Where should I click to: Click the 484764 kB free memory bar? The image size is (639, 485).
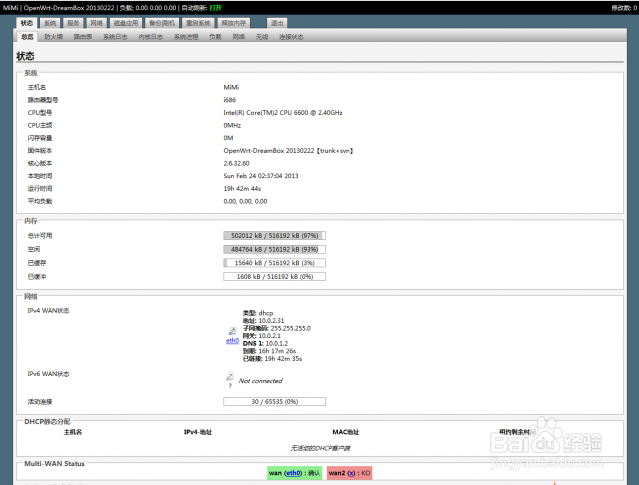274,249
